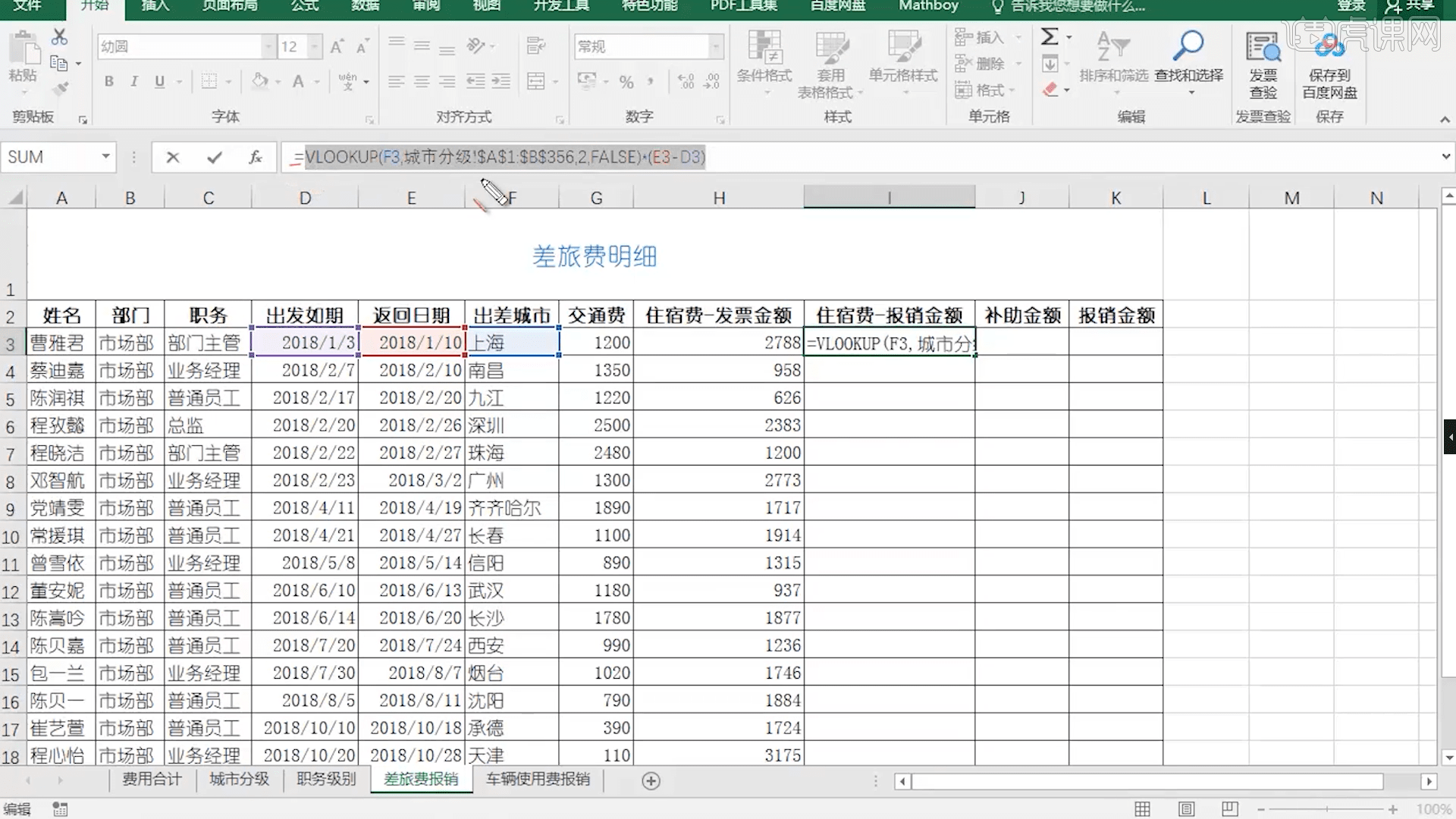This screenshot has width=1456, height=819.
Task: Click the Percent Style icon
Action: (x=626, y=81)
